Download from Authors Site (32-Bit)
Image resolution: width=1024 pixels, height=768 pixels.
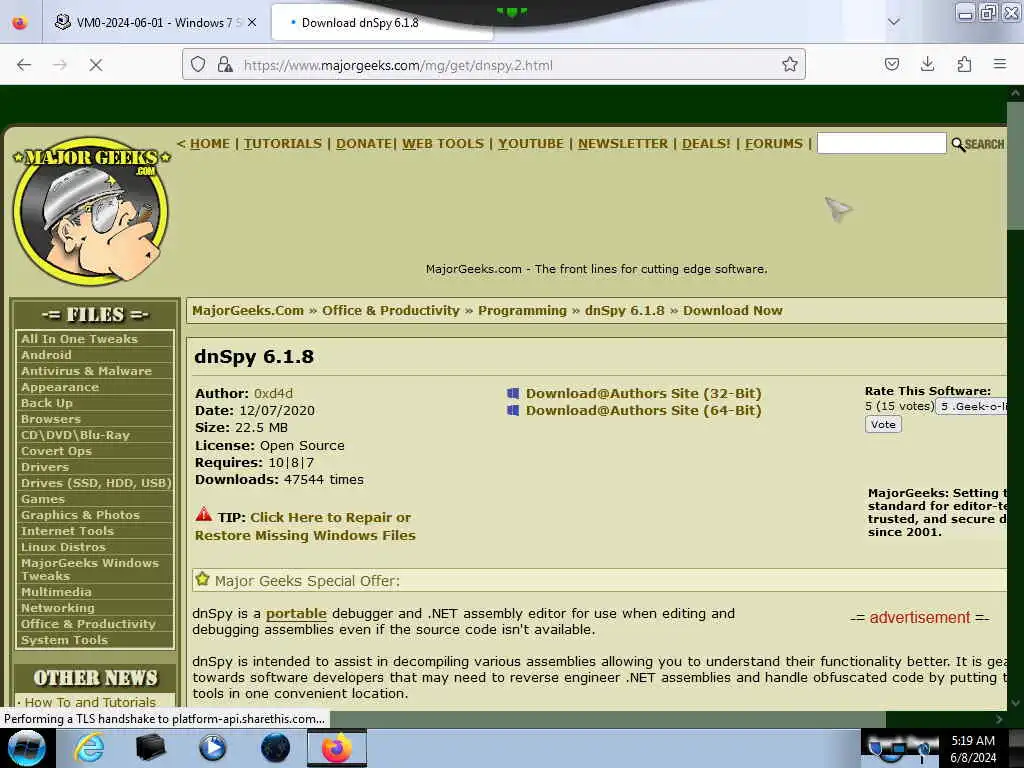[x=643, y=393]
